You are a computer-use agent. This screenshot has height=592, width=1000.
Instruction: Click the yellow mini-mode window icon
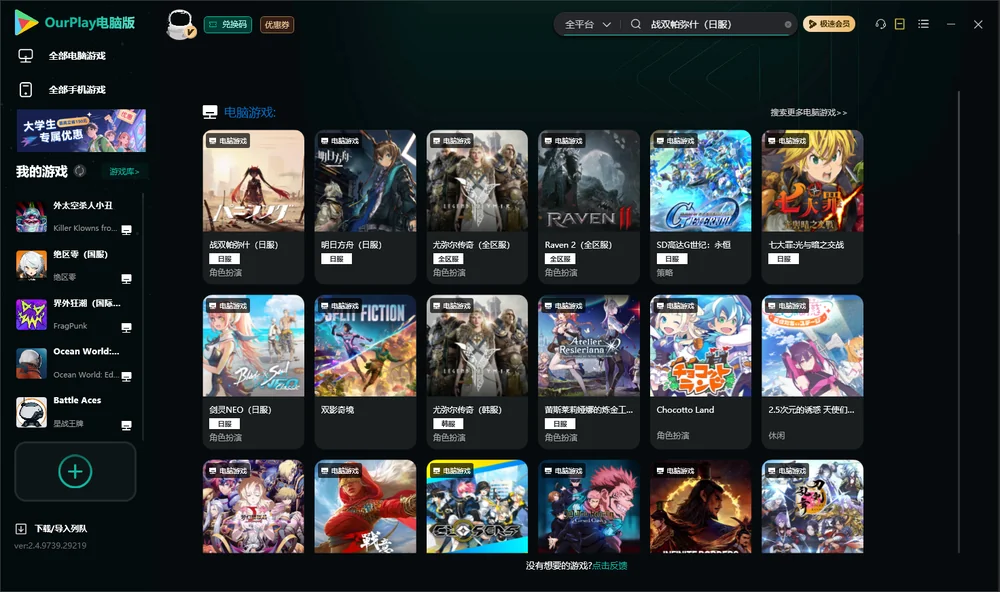click(899, 24)
